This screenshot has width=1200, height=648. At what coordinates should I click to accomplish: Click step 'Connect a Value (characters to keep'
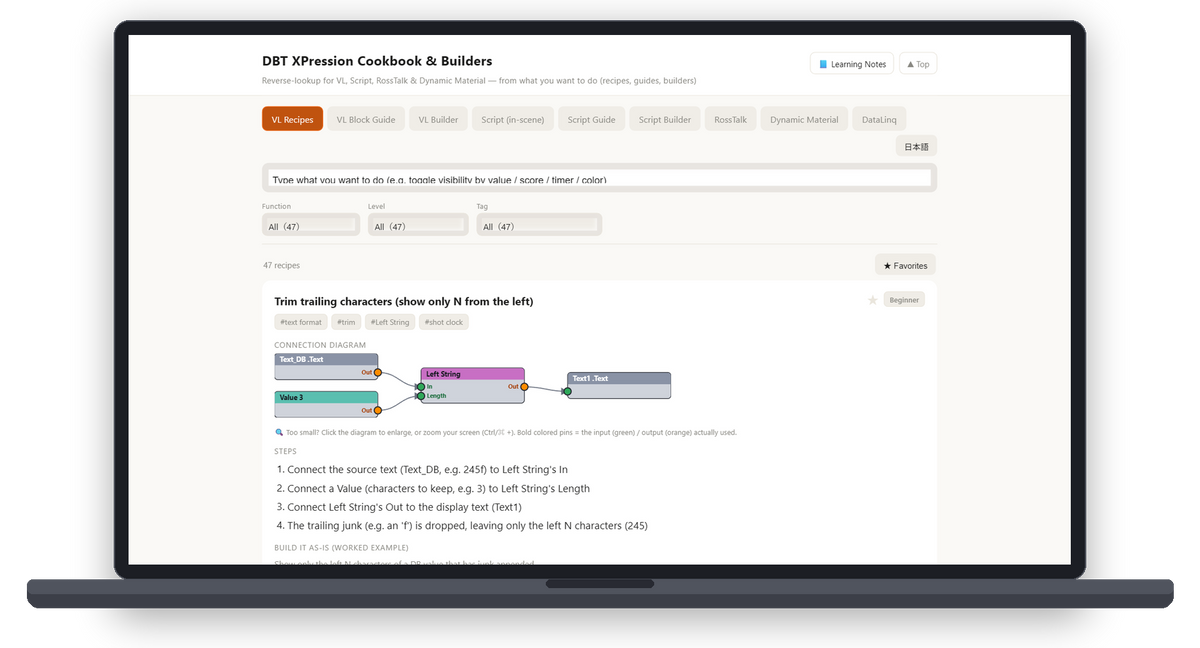(438, 488)
